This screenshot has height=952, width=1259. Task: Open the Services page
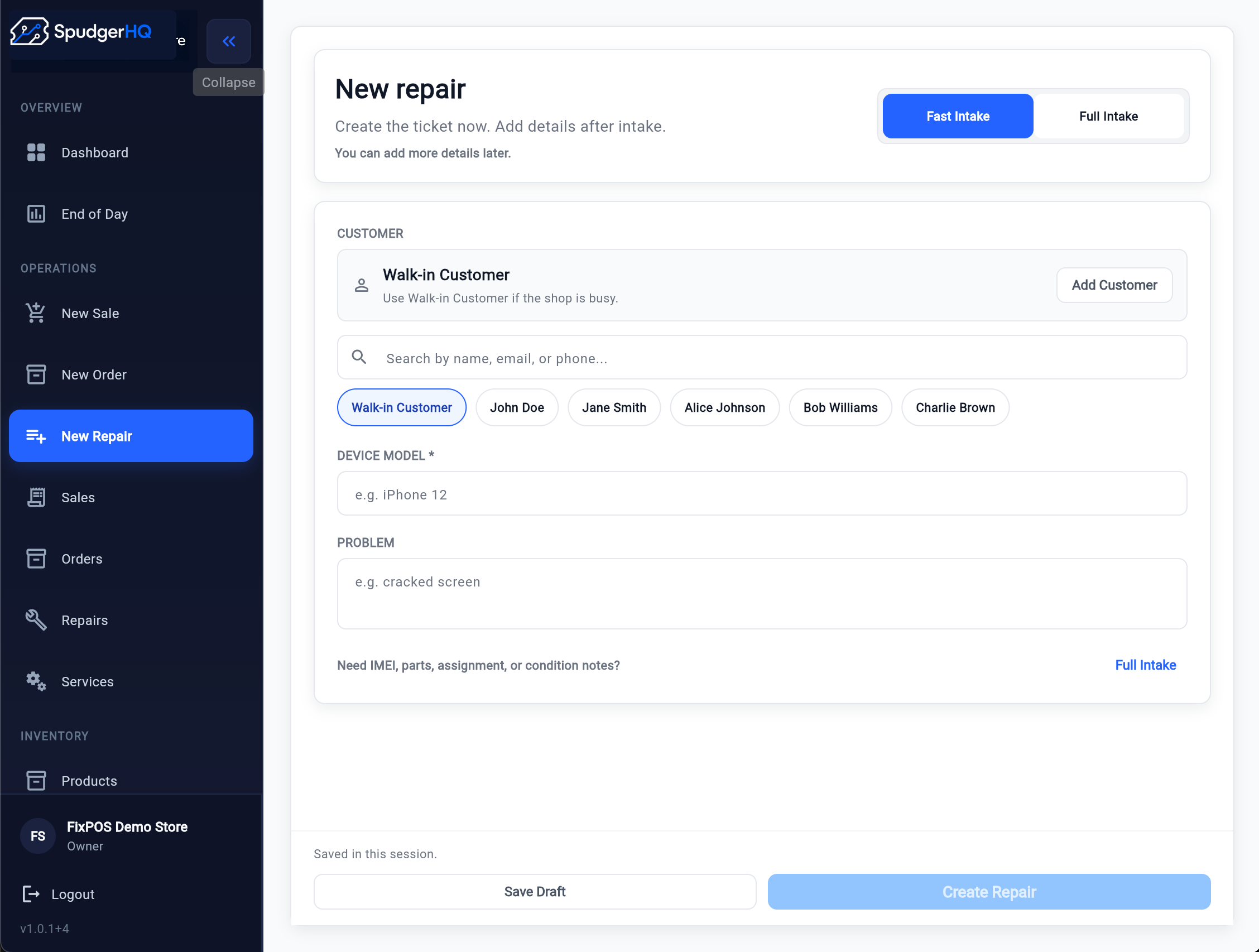pyautogui.click(x=131, y=681)
